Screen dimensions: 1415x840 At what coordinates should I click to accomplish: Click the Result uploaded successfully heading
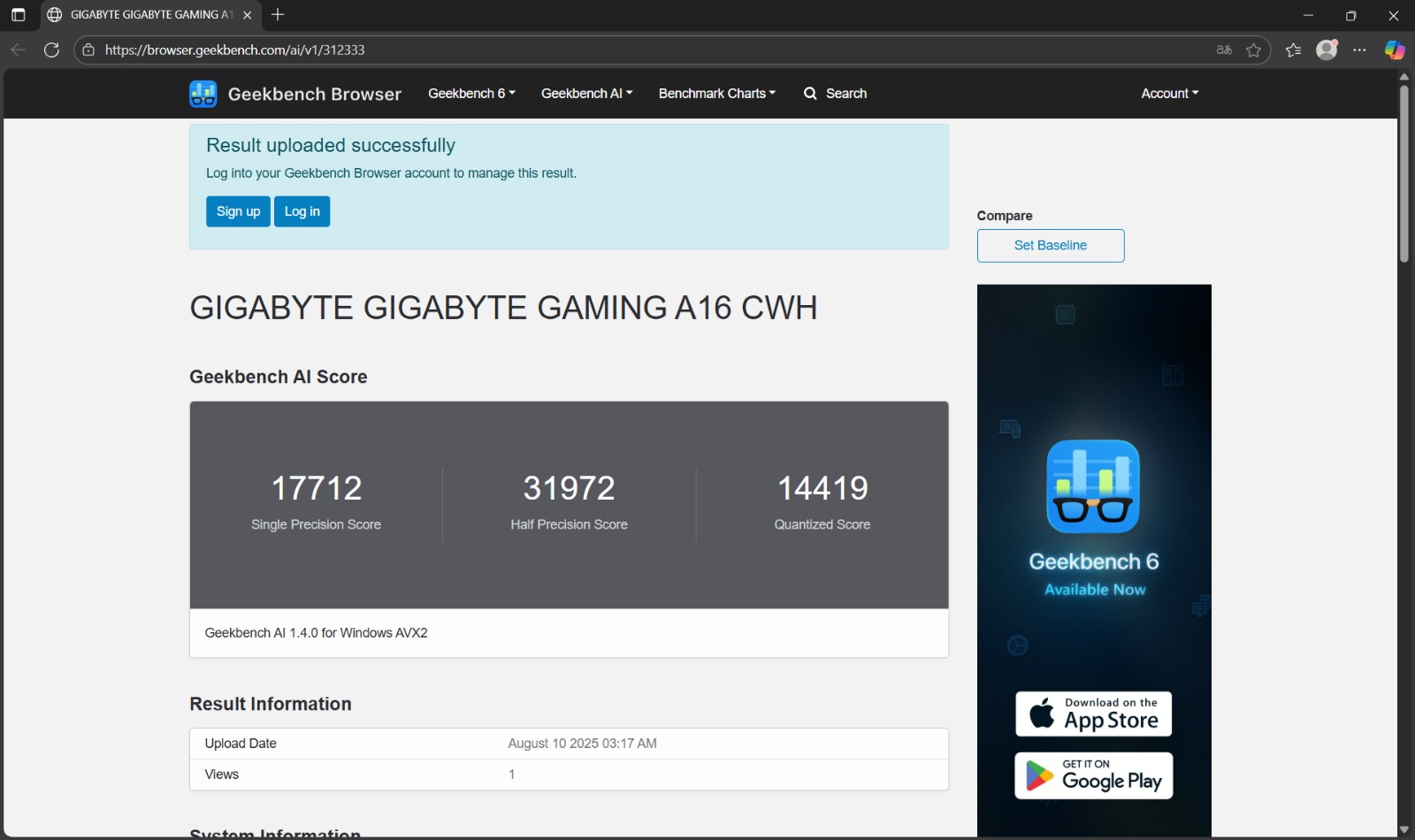[x=331, y=145]
